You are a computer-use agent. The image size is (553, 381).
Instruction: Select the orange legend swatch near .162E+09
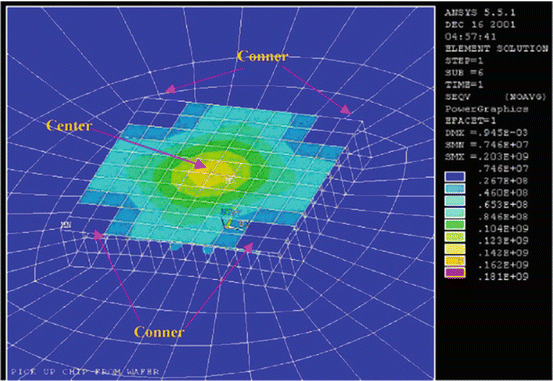455,261
